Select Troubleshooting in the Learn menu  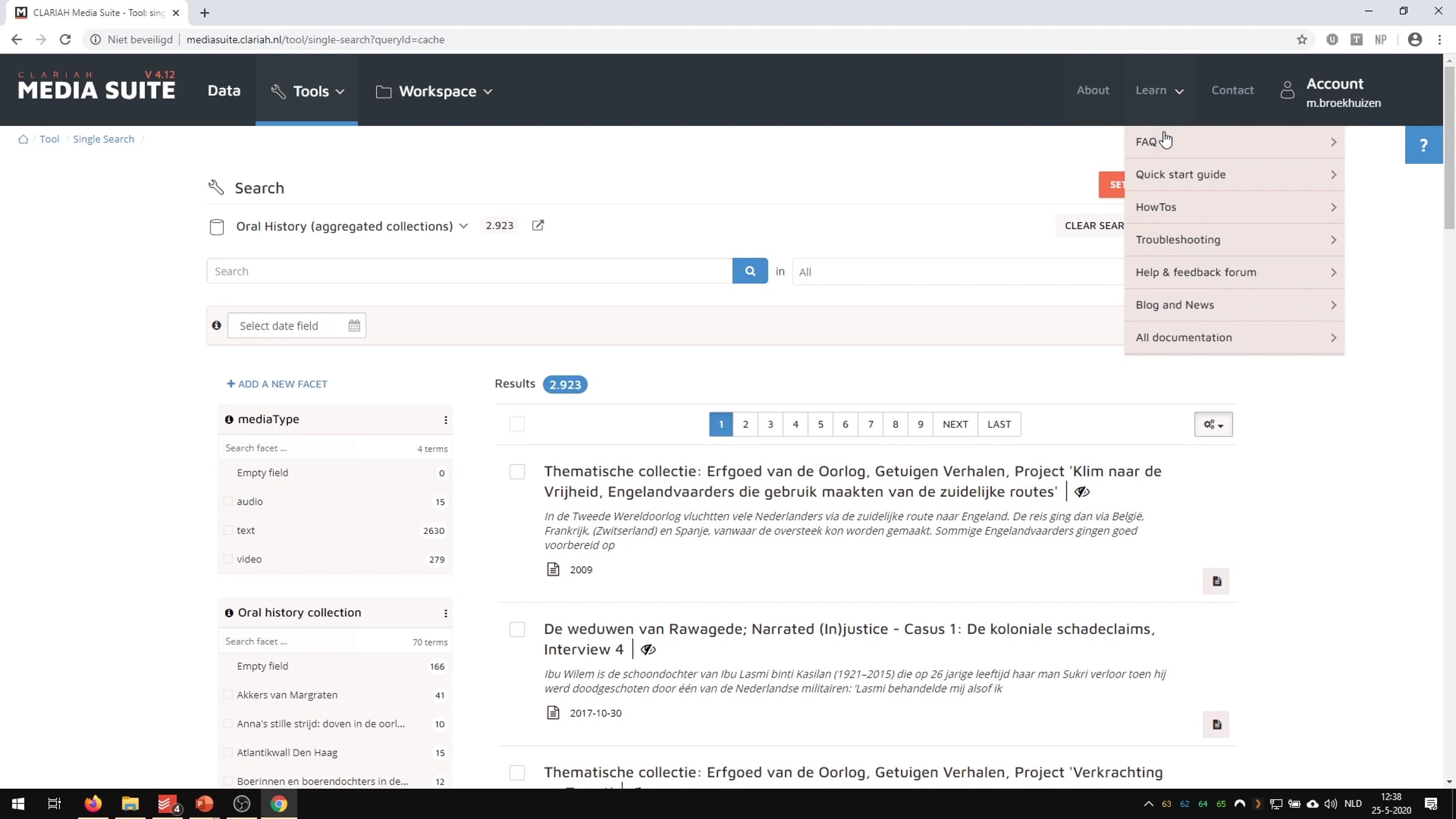(1235, 240)
